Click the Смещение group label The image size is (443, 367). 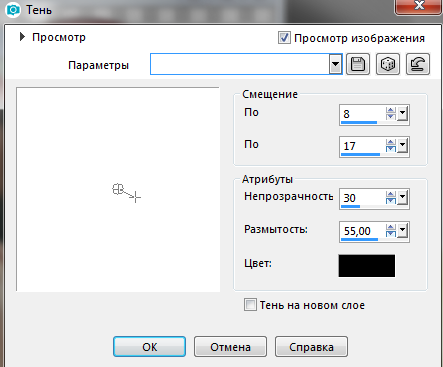[270, 94]
